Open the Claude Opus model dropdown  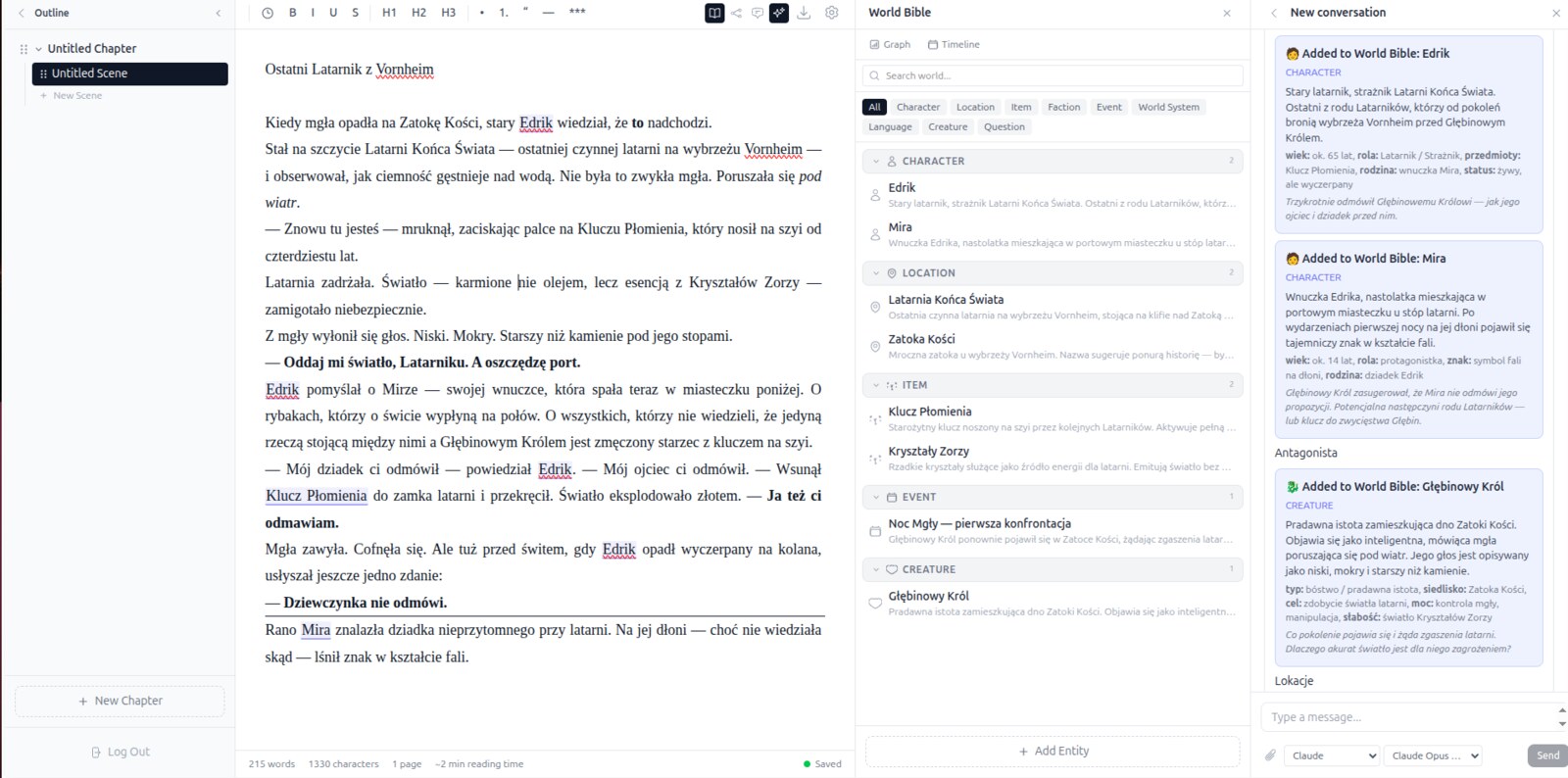(1433, 755)
